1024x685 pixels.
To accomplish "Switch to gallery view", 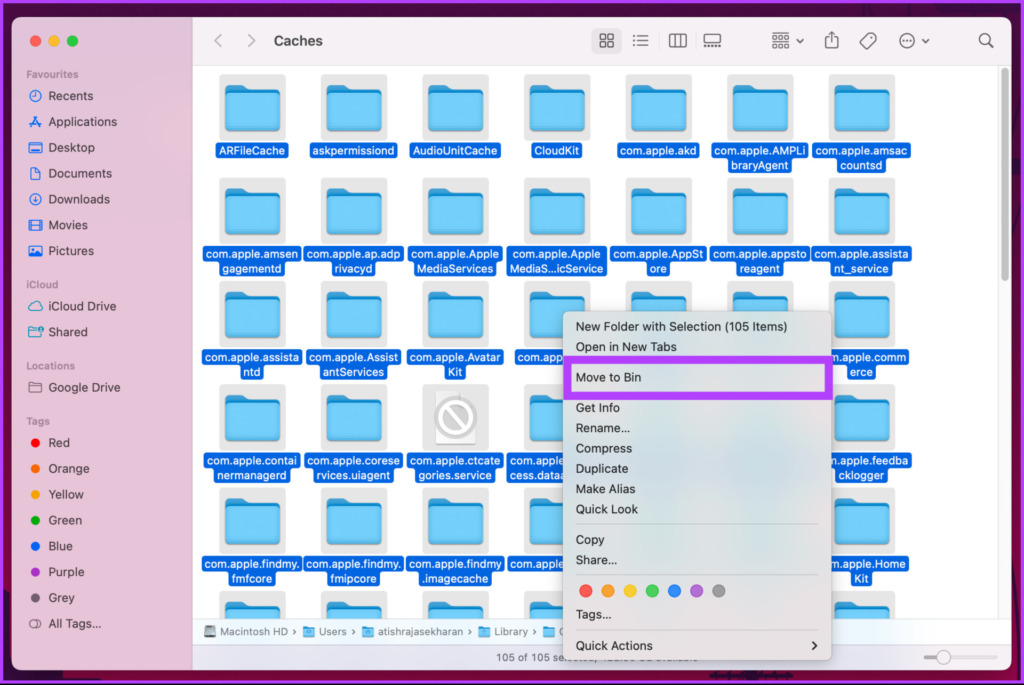I will coord(712,41).
